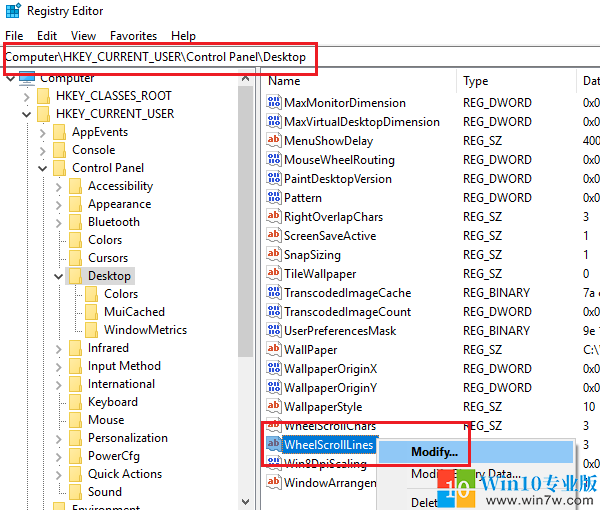600x510 pixels.
Task: Click the SnapSizing string icon
Action: [x=274, y=254]
